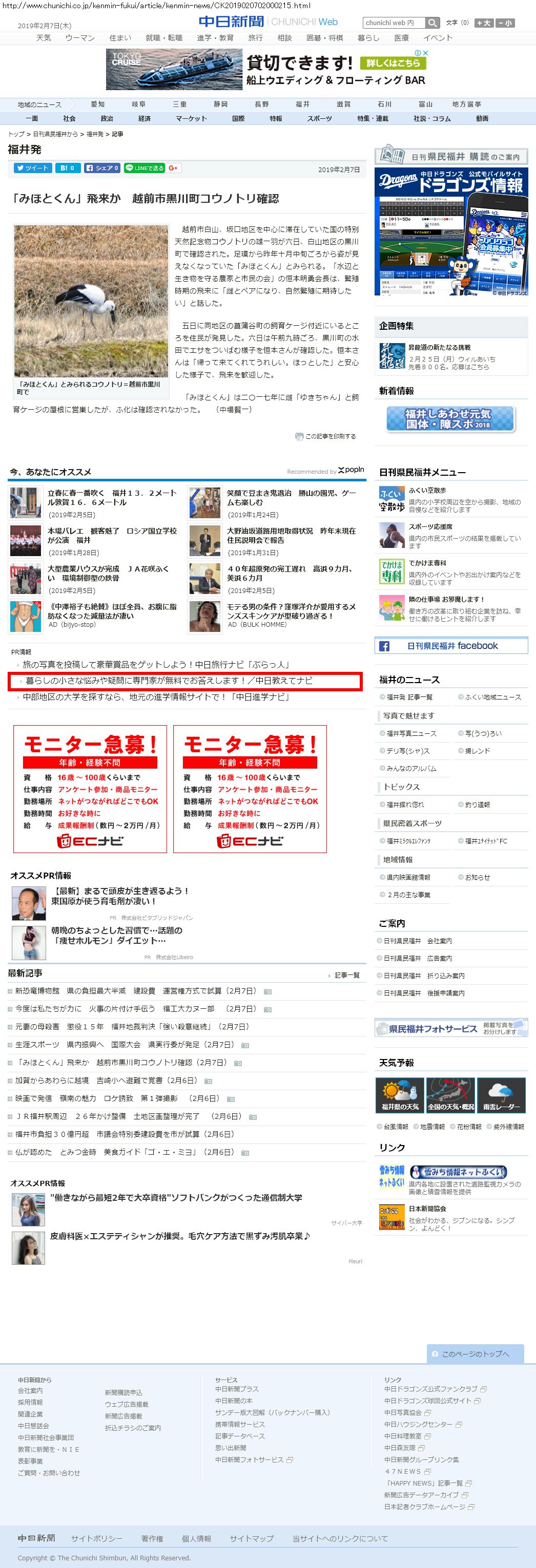Select the 社会 news category
The image size is (536, 1568).
point(70,118)
